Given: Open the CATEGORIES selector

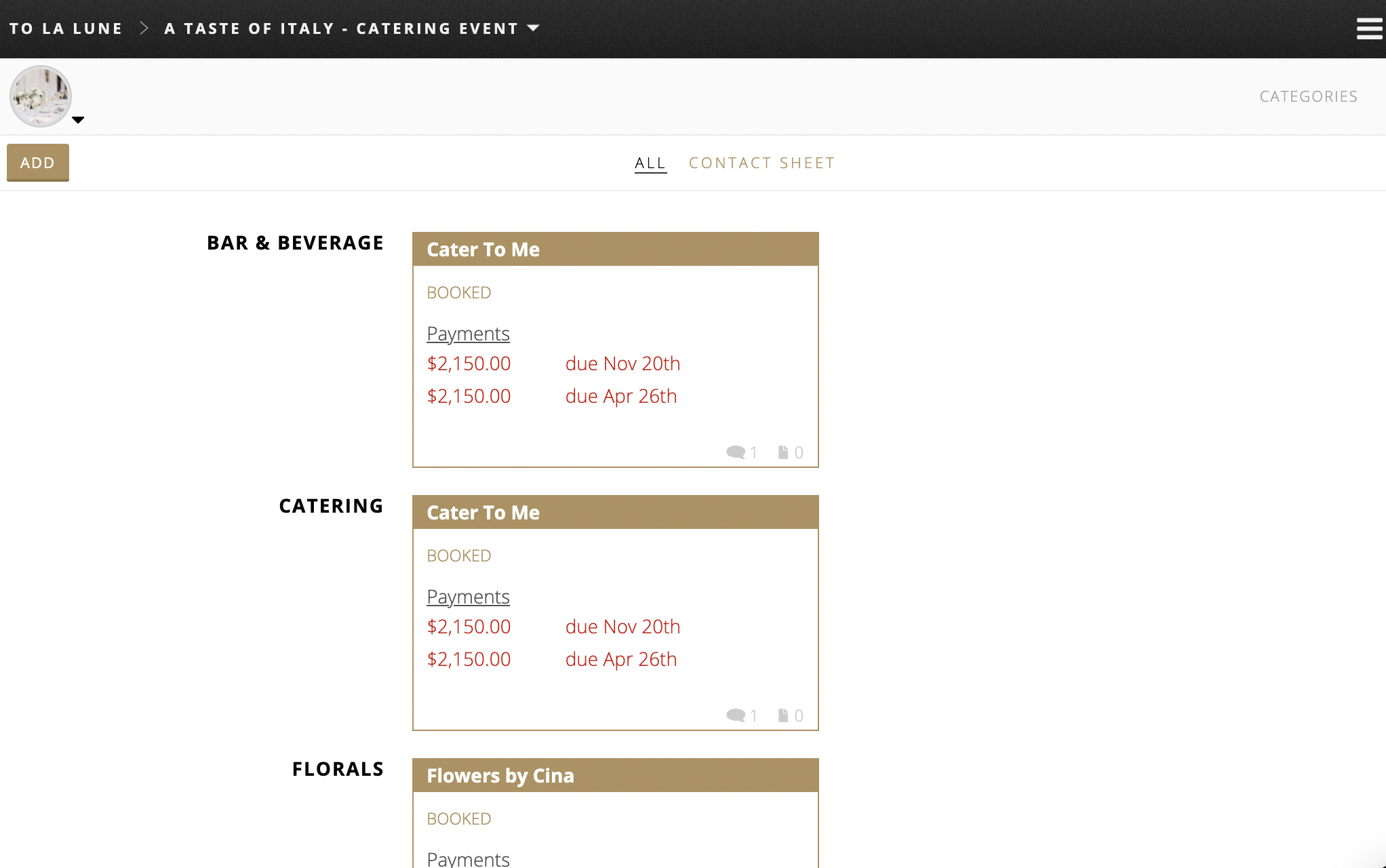Looking at the screenshot, I should point(1308,96).
